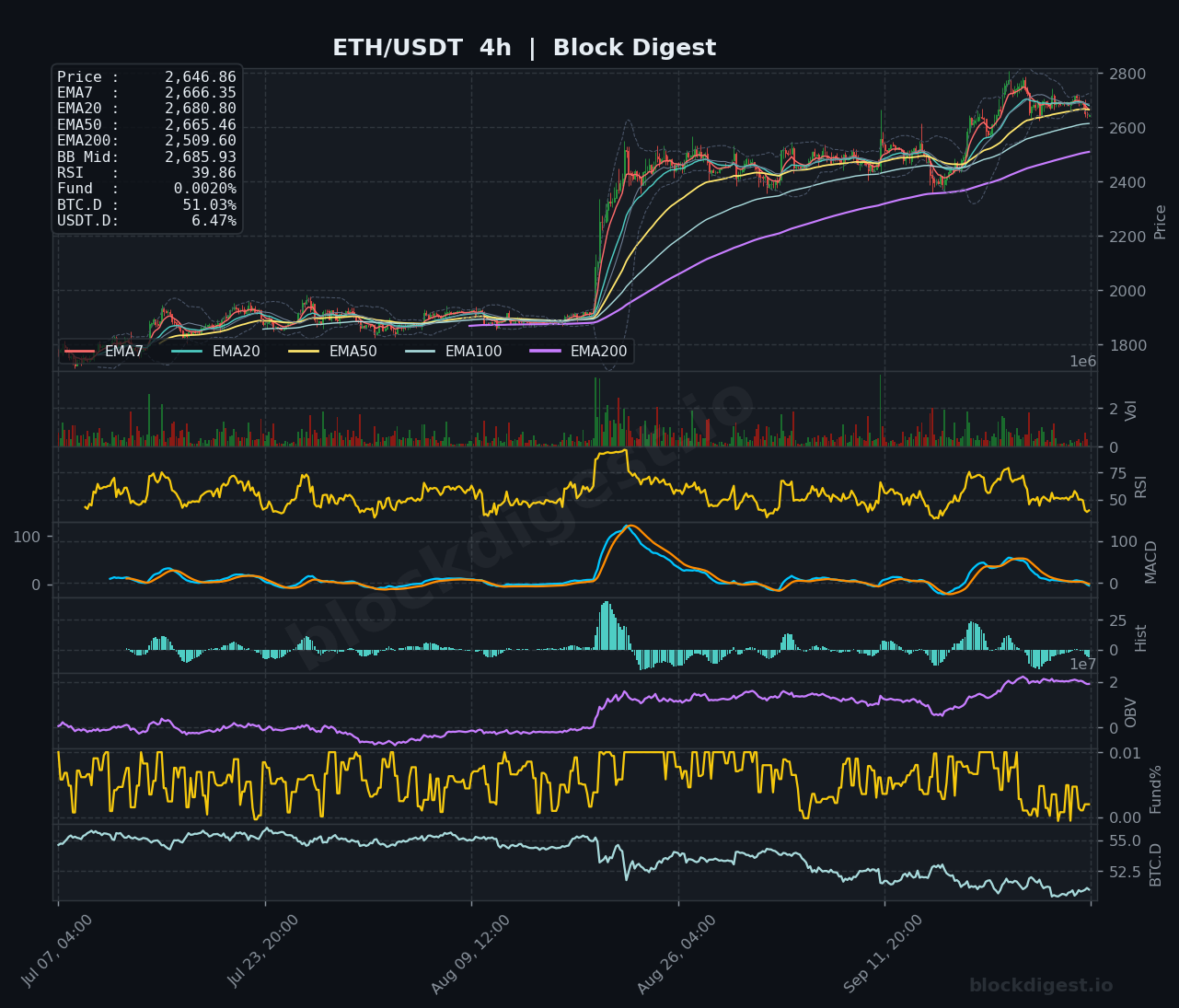Click the 55.0 tick on the BTC.D axis
The image size is (1179, 1008).
tap(1126, 840)
